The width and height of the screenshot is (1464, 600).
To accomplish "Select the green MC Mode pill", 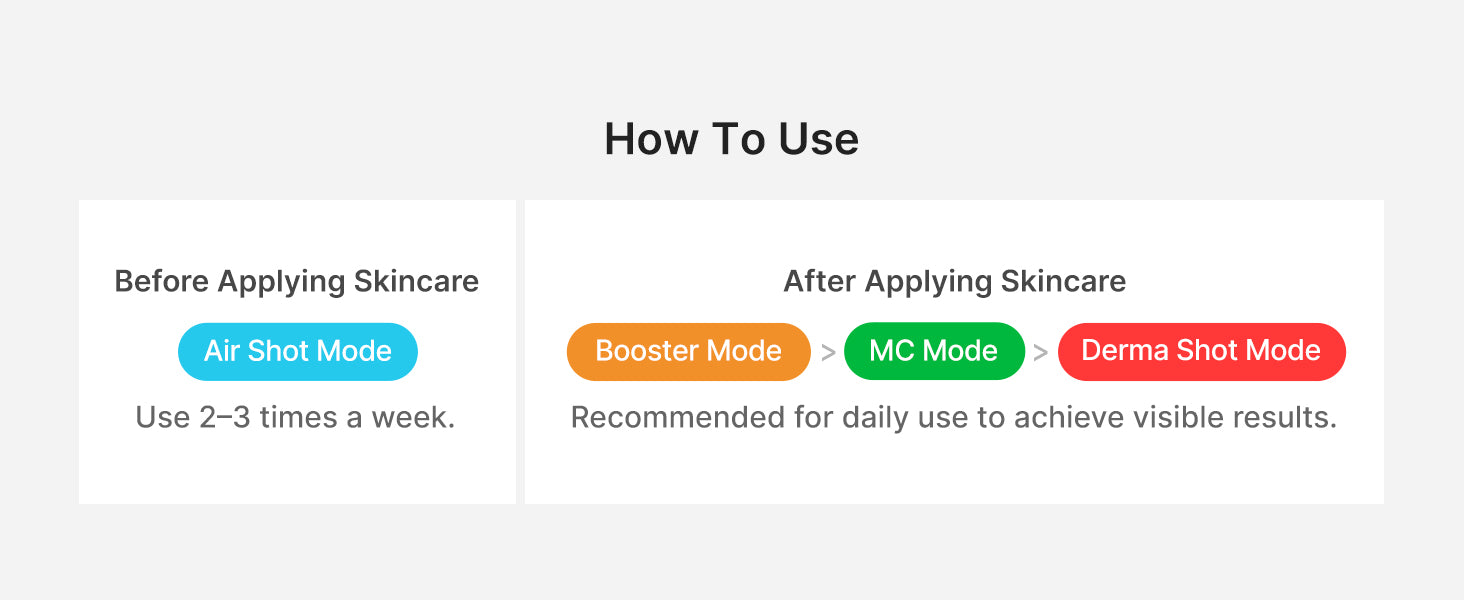I will (934, 351).
